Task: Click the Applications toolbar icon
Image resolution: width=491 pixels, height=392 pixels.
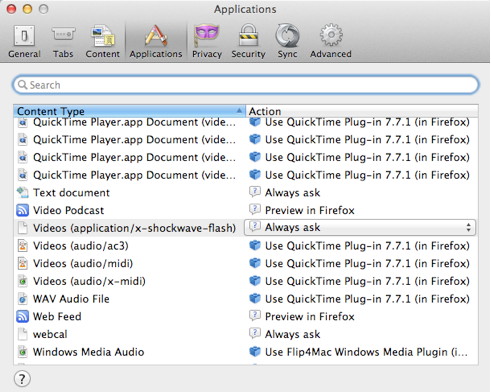Action: coord(156,42)
